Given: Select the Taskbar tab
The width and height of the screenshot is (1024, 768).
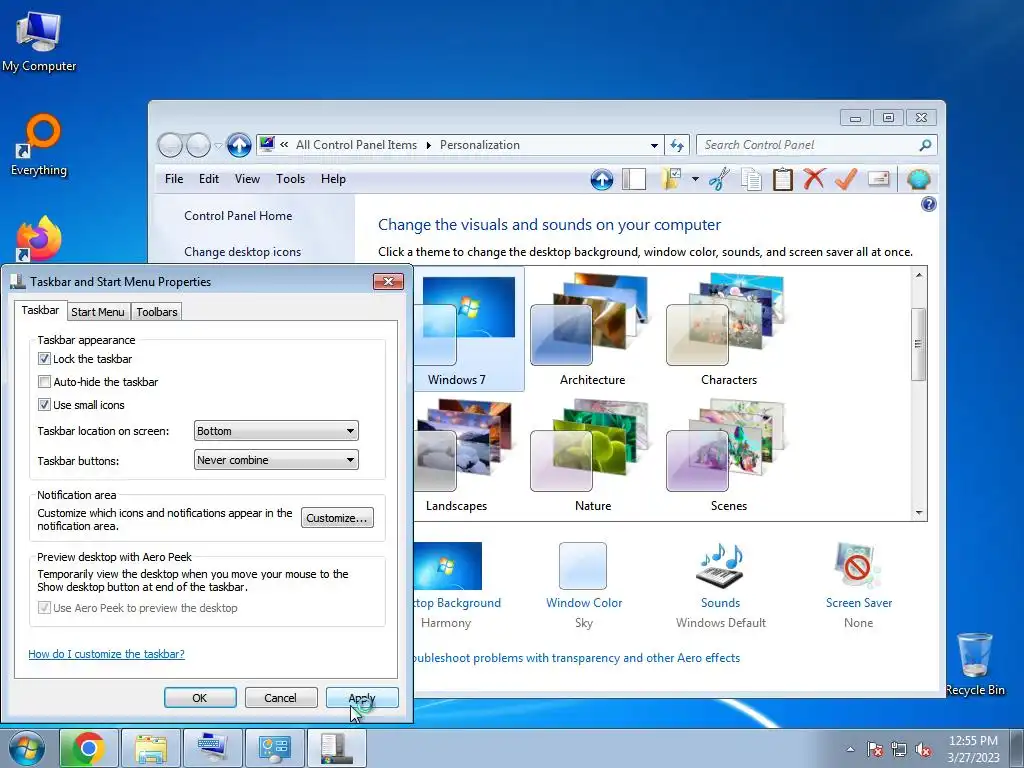Looking at the screenshot, I should click(40, 310).
